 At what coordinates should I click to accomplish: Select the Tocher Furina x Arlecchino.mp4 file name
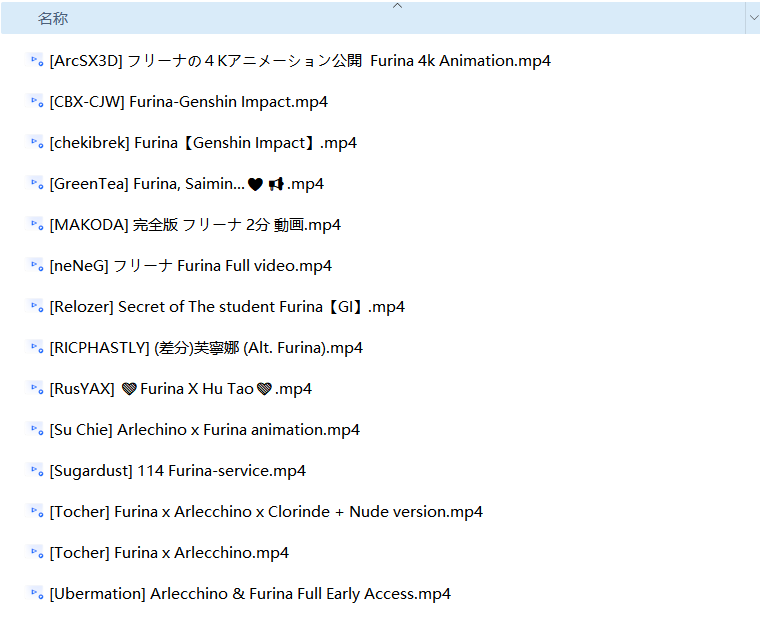tap(169, 553)
